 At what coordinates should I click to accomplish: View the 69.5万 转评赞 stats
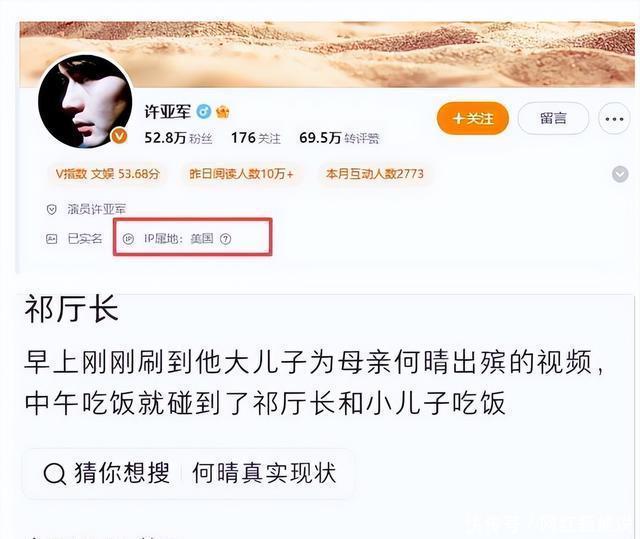click(x=339, y=138)
